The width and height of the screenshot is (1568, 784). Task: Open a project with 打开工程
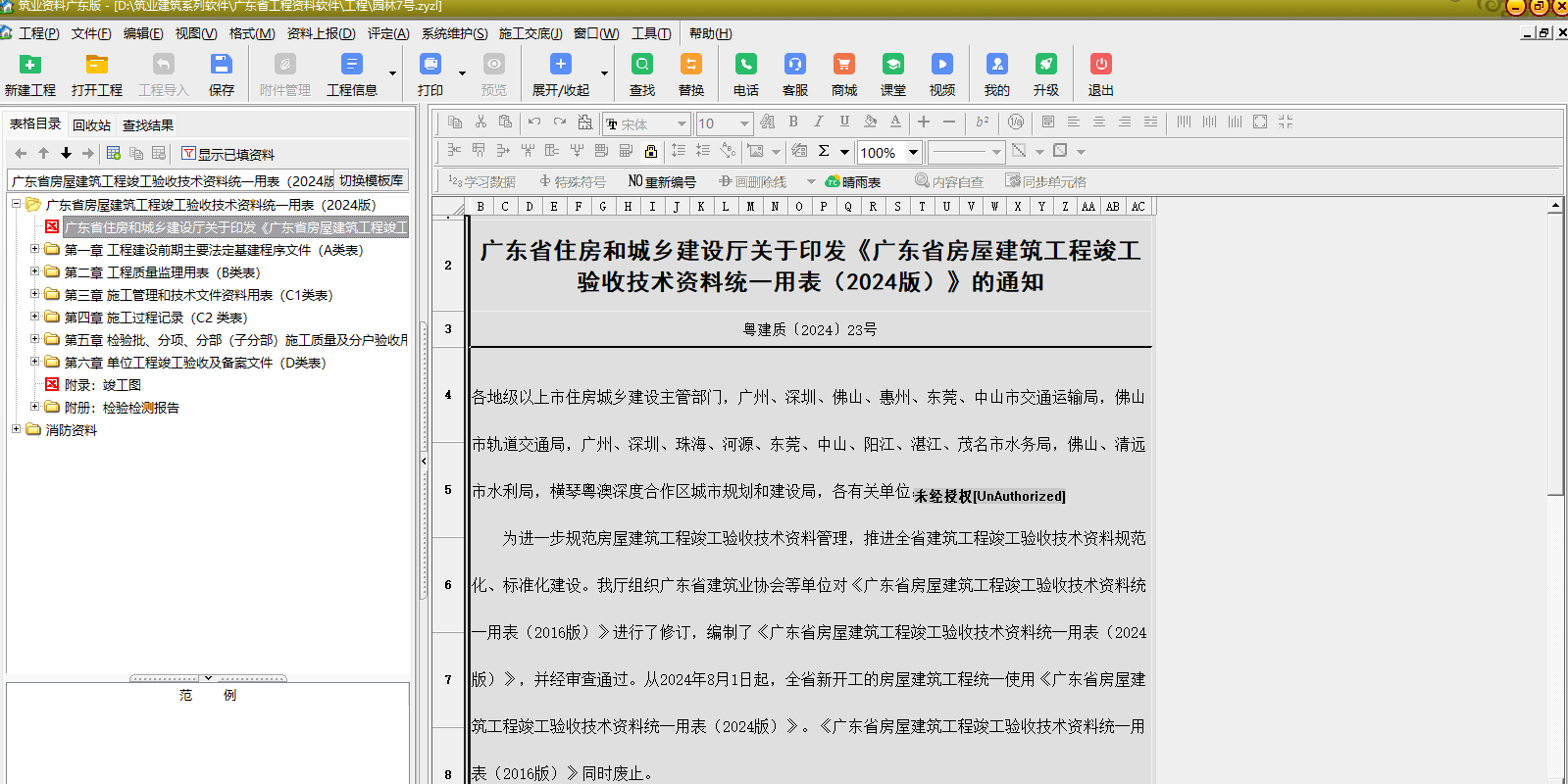96,74
